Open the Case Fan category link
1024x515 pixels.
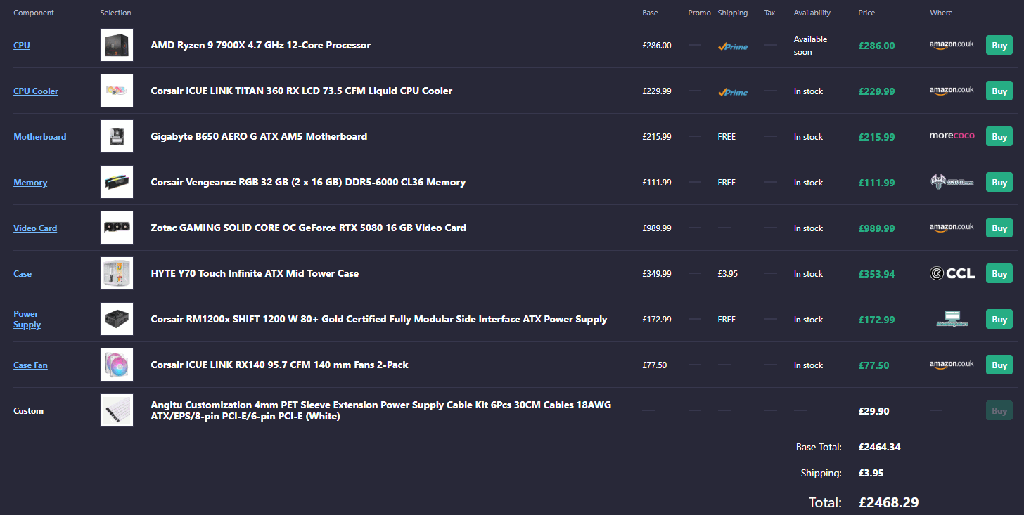coord(30,365)
